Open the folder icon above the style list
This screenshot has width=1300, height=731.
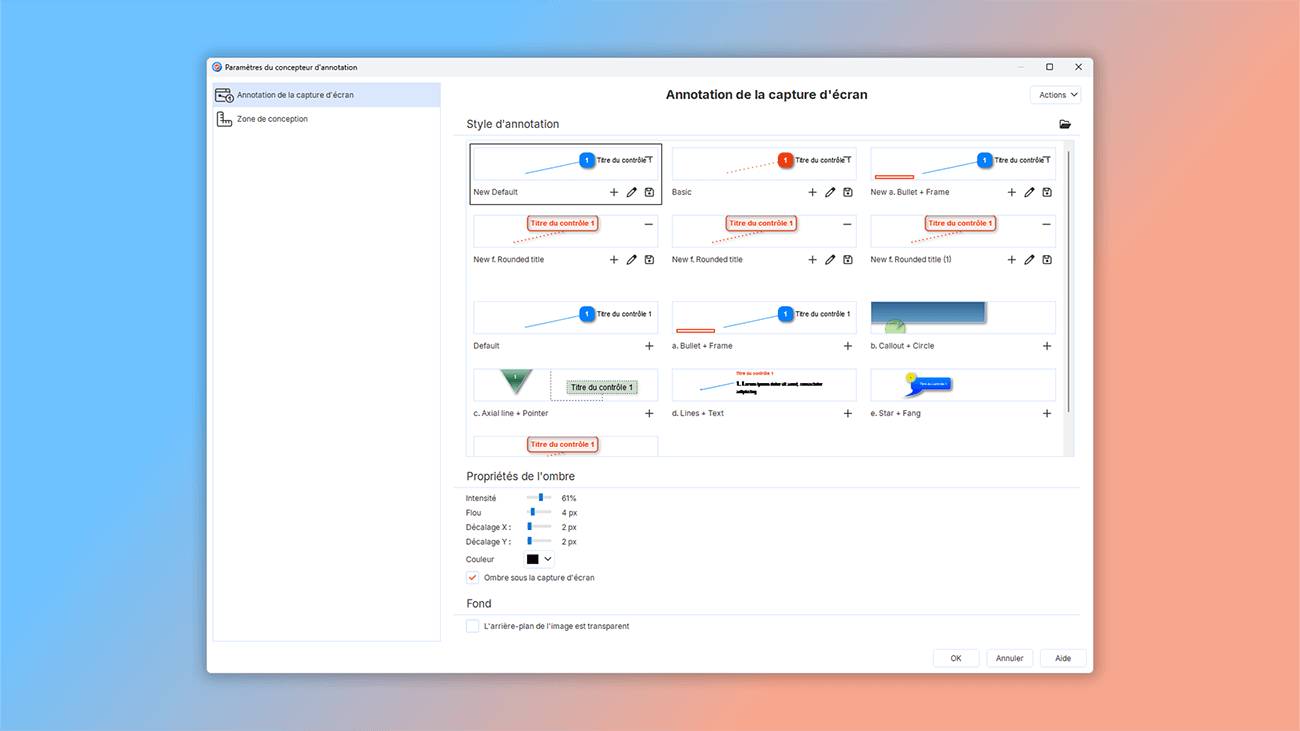pos(1065,124)
